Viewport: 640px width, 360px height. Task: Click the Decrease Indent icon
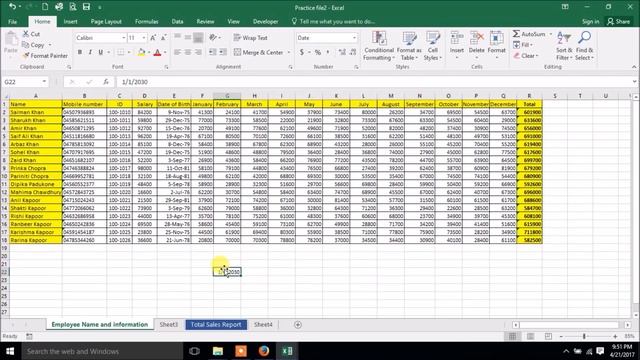tap(212, 52)
